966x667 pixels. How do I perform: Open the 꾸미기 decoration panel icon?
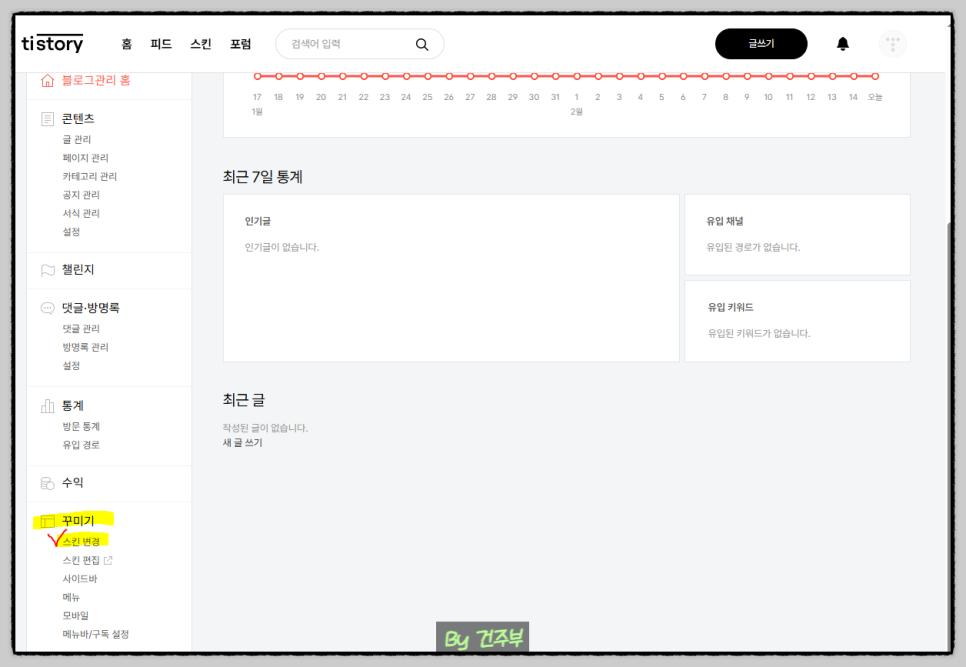point(46,521)
